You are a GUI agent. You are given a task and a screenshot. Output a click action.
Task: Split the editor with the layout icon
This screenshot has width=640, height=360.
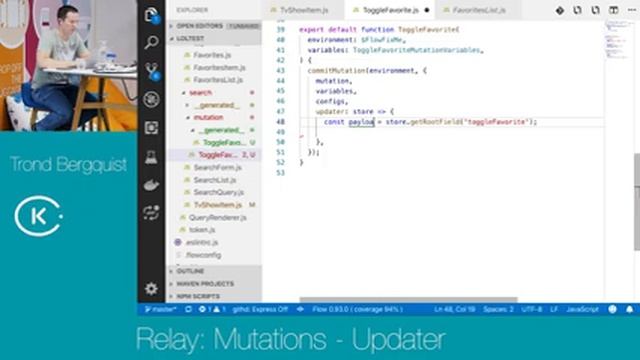coord(613,10)
